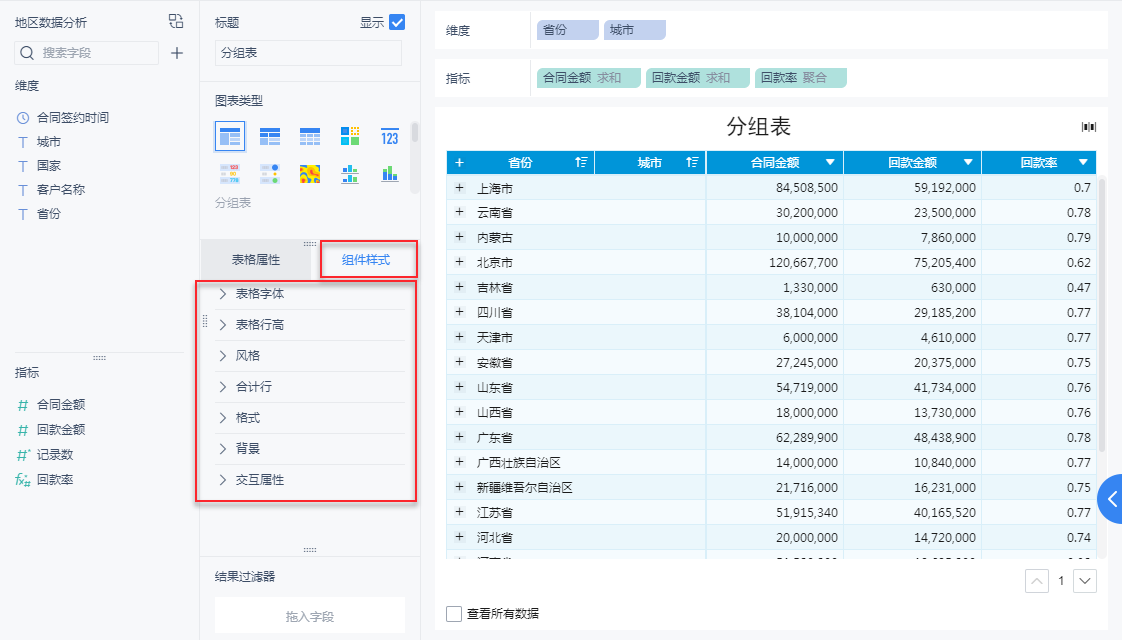Select the 回款率 indicator field in list
The image size is (1122, 640).
(x=55, y=480)
